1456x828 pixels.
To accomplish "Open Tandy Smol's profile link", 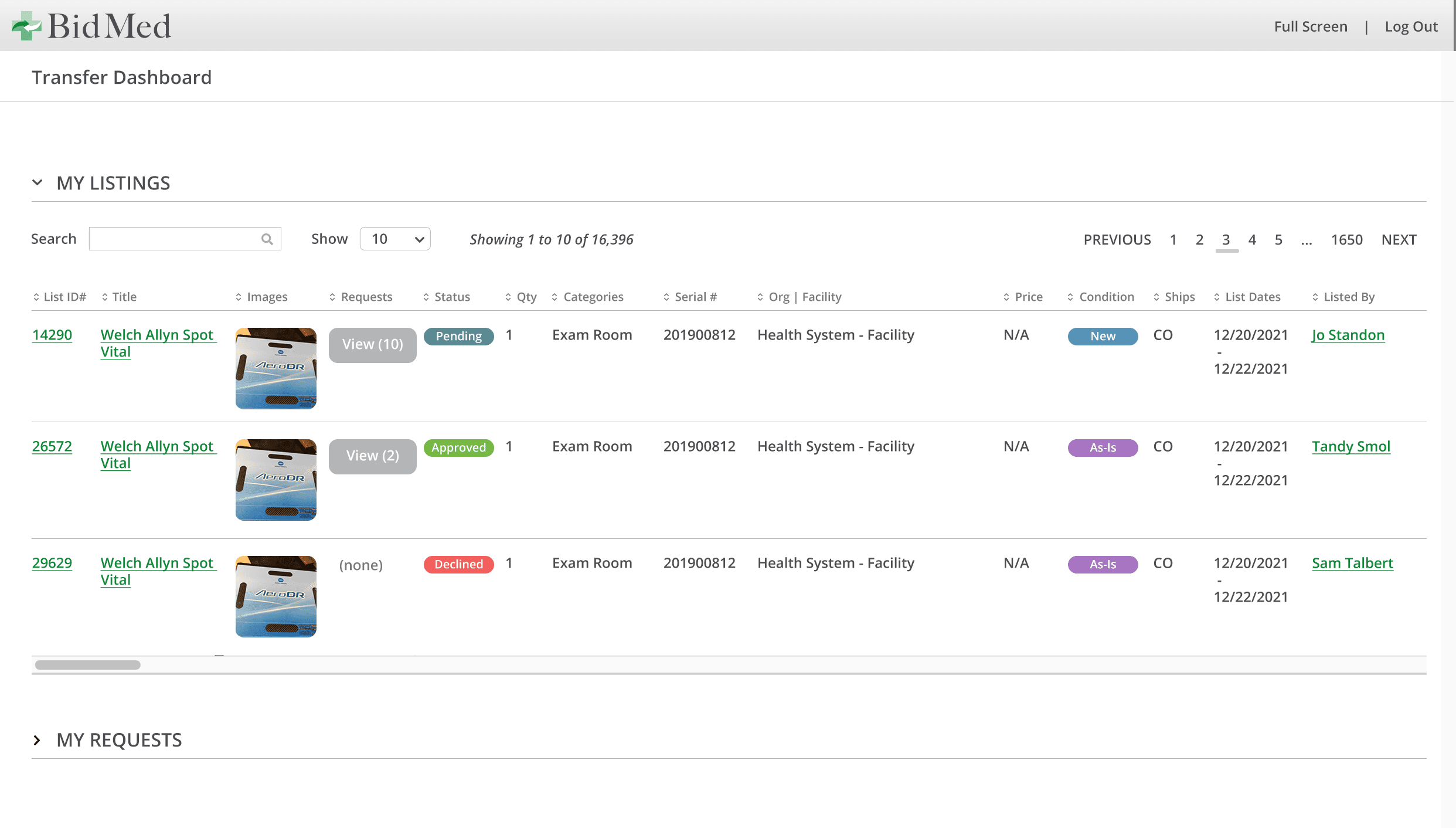I will pyautogui.click(x=1351, y=446).
